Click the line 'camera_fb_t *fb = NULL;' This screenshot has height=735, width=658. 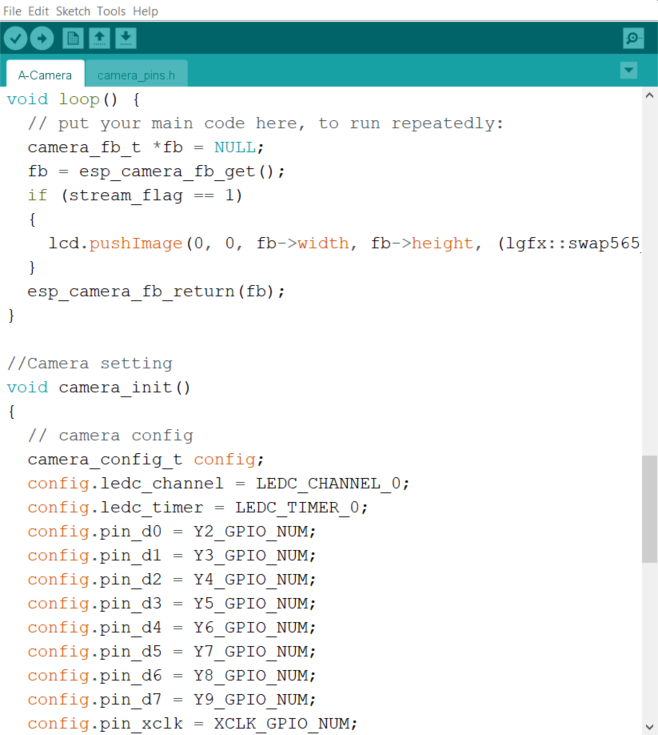click(x=146, y=147)
